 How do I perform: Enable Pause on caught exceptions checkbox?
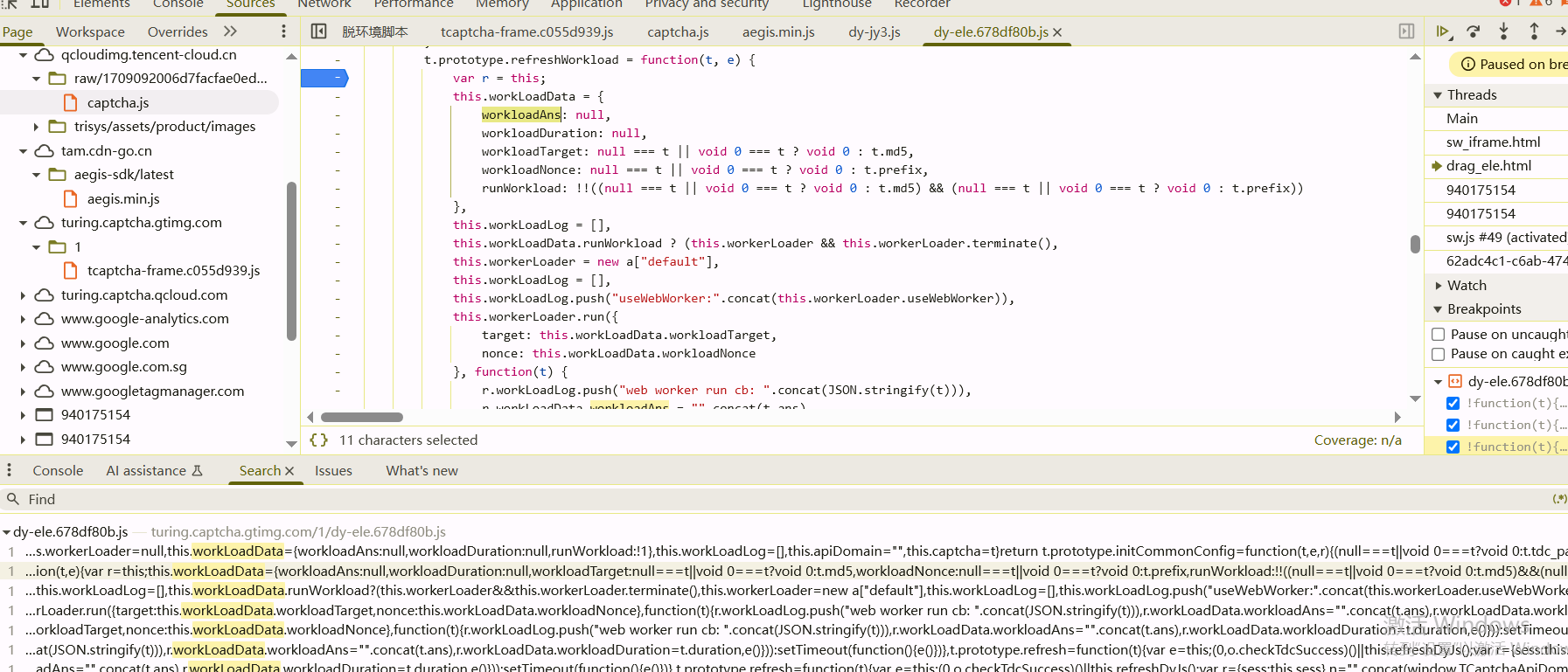(1439, 354)
